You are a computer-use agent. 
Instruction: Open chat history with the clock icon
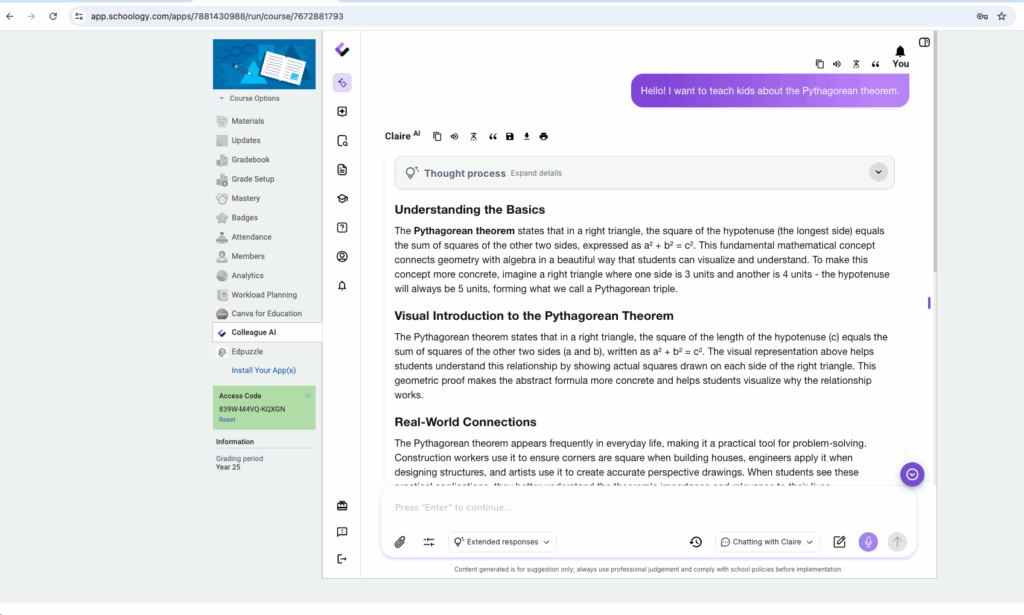point(696,542)
